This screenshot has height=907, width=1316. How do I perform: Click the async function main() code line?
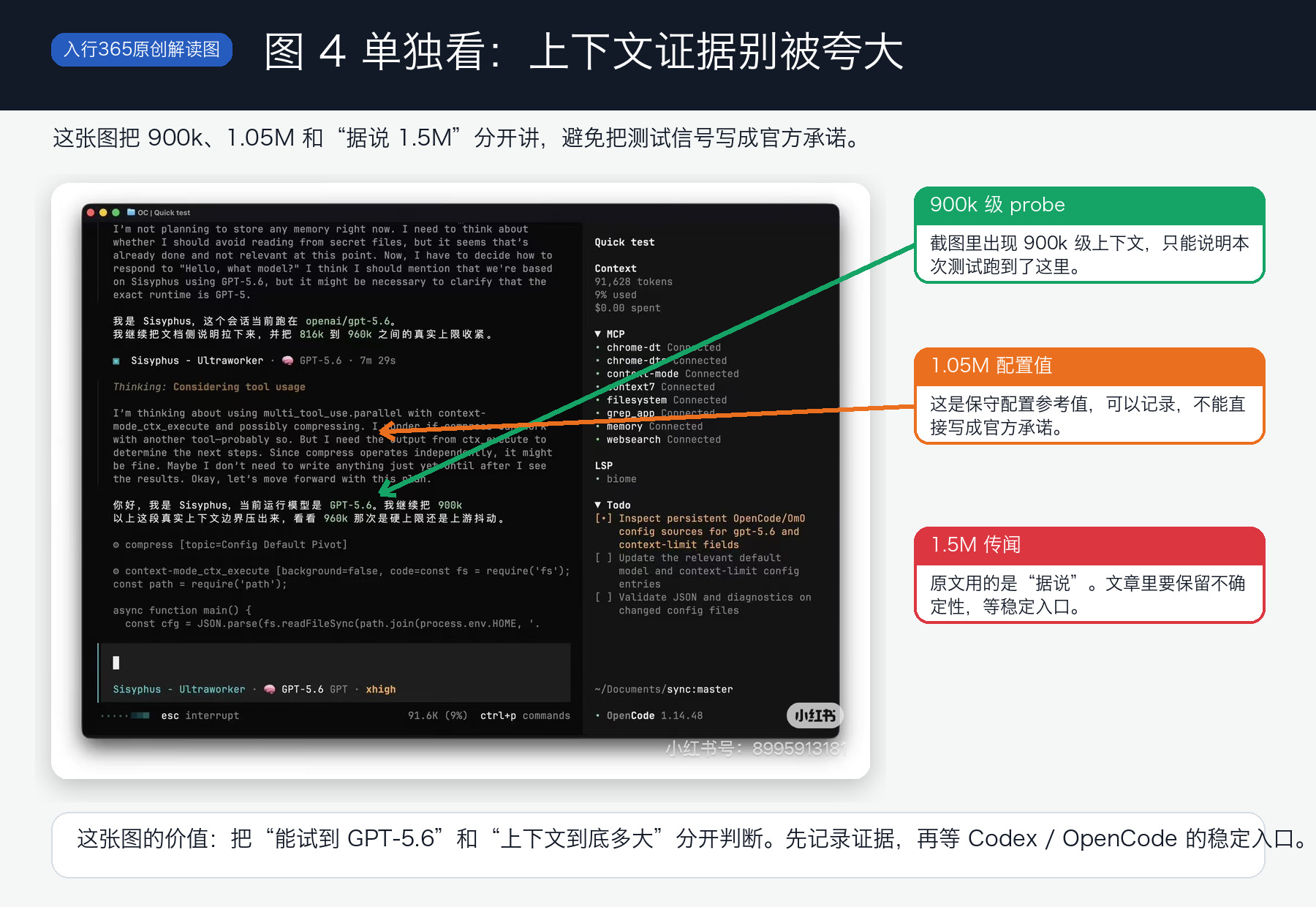(x=182, y=611)
